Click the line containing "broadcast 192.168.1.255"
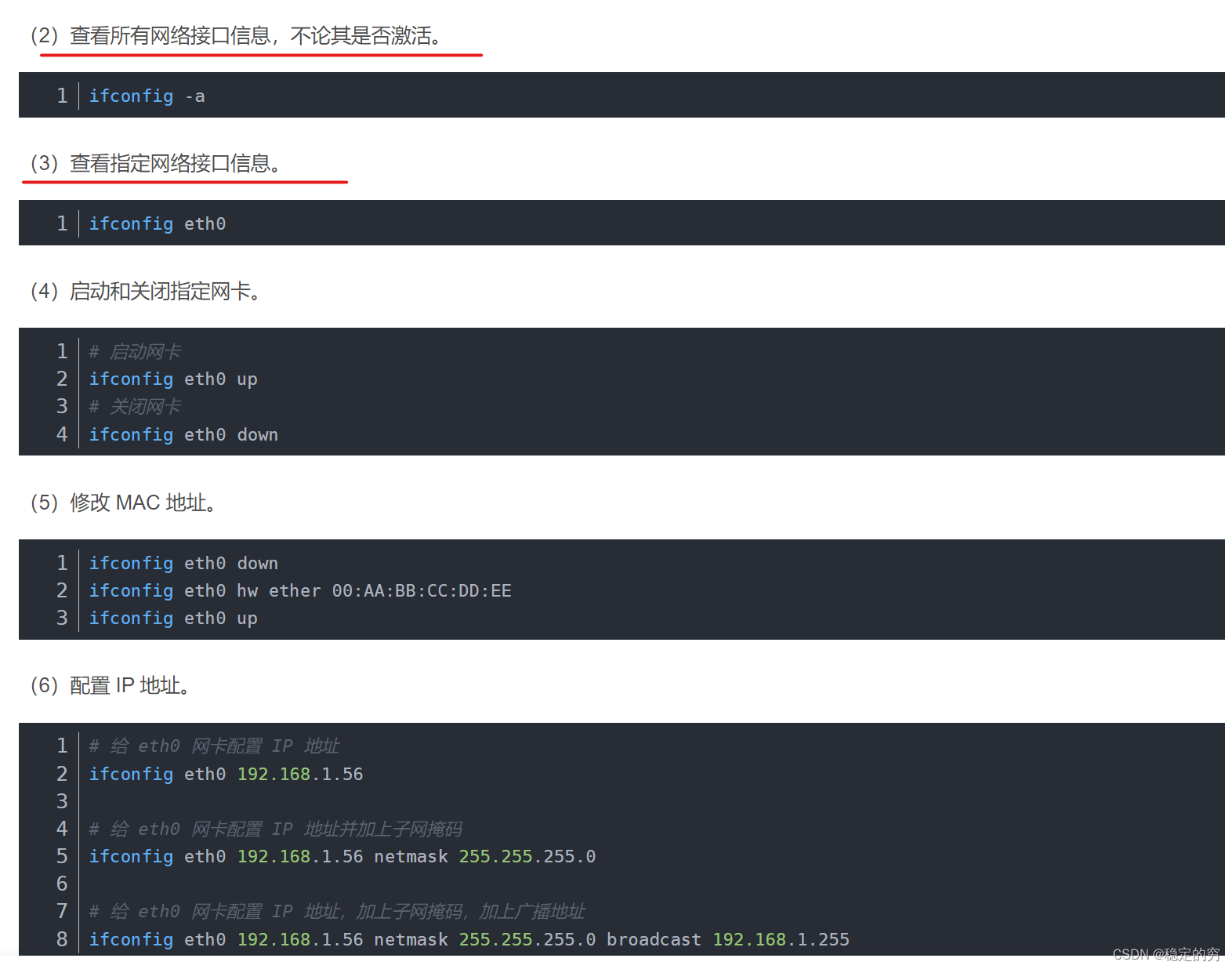 click(x=469, y=939)
